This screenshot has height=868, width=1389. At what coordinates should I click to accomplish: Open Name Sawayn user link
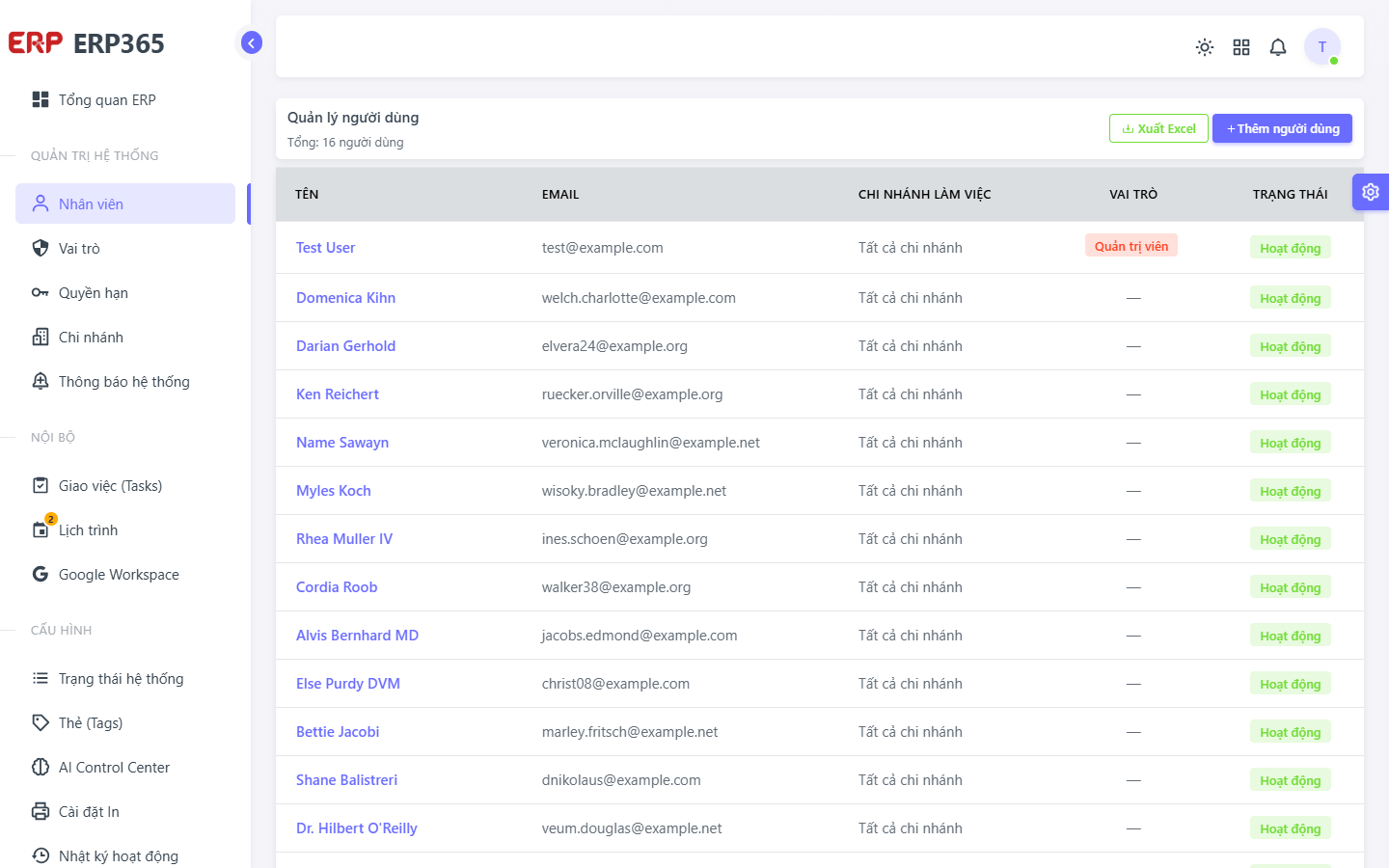point(342,443)
